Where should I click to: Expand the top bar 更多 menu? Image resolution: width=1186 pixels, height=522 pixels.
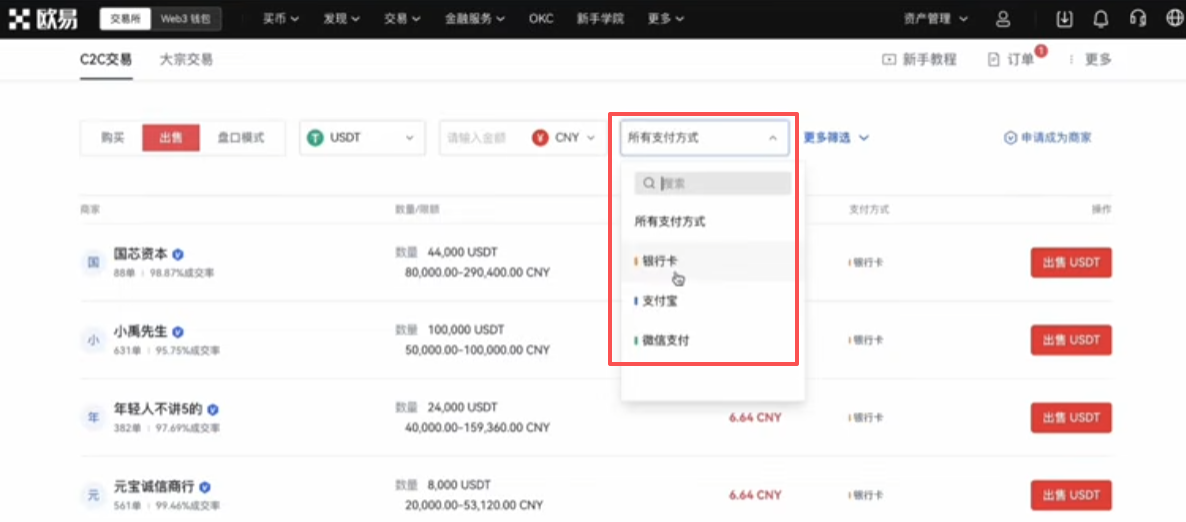pyautogui.click(x=666, y=19)
